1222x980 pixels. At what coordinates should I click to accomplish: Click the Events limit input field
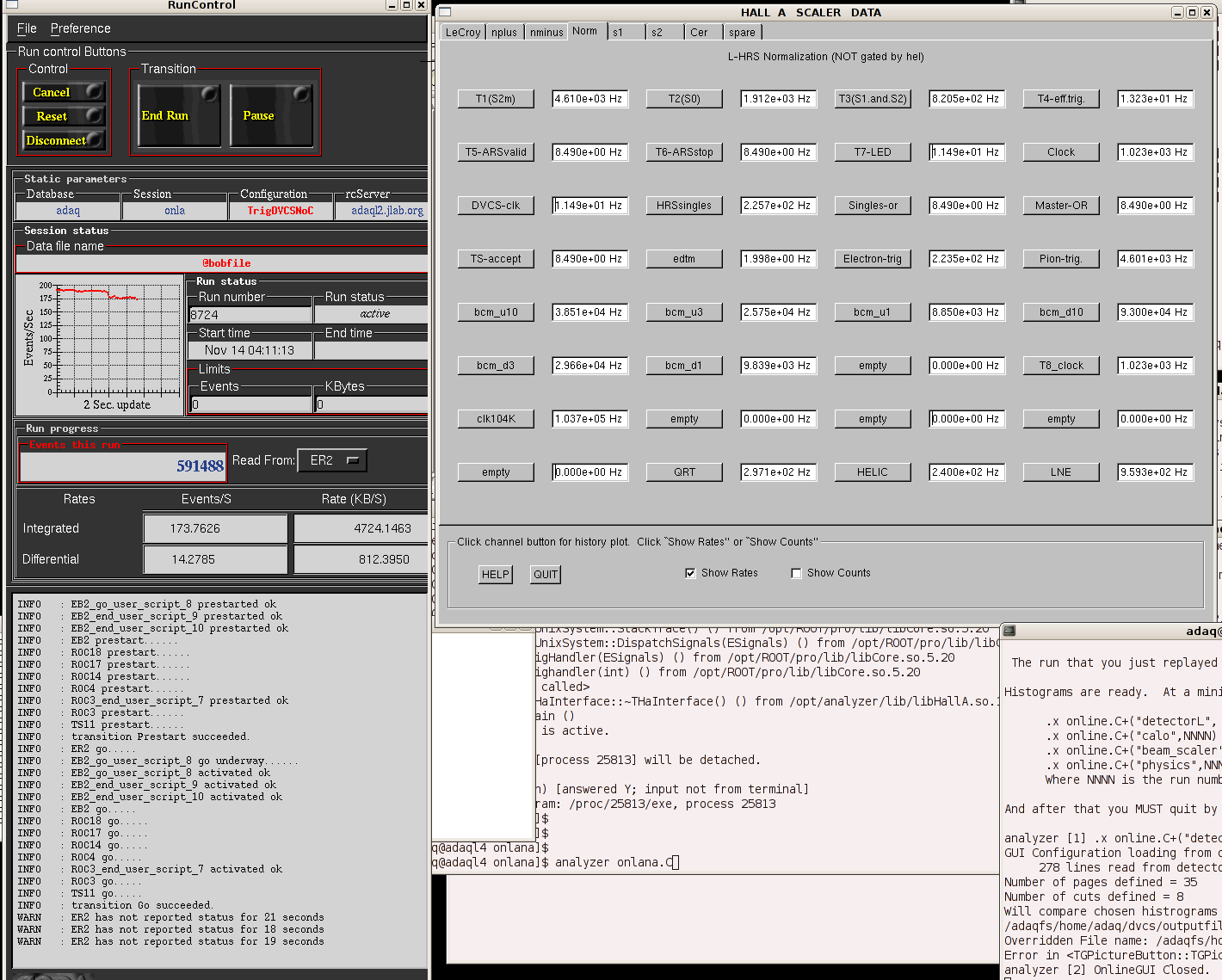coord(250,404)
